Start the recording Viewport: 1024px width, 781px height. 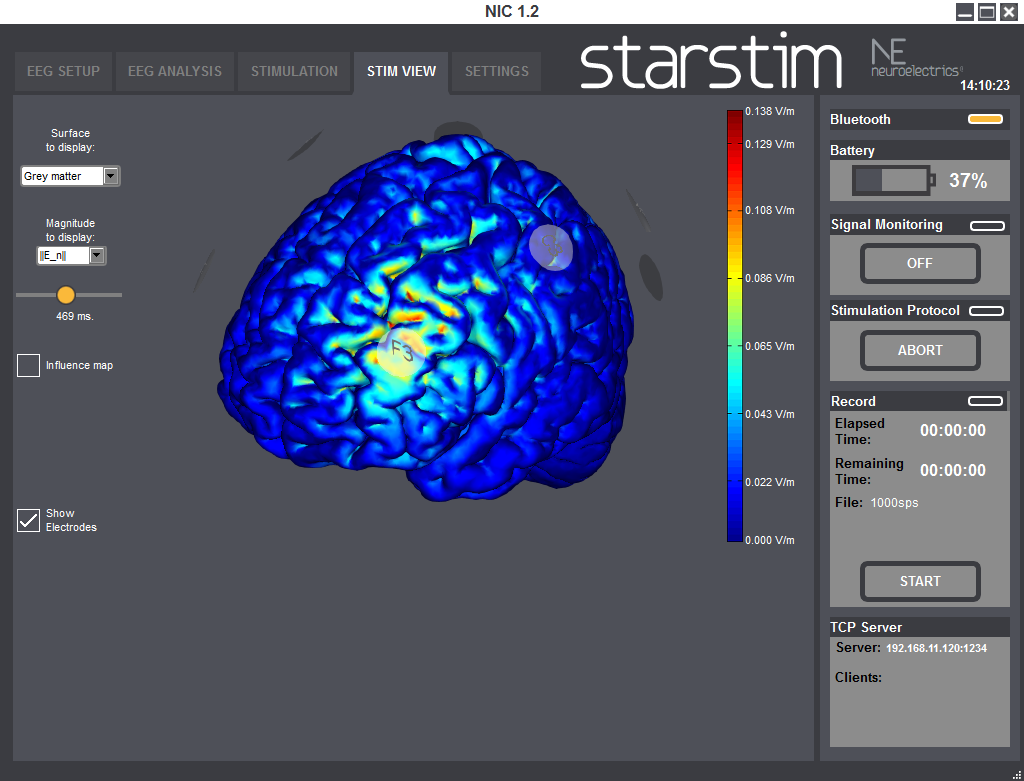(x=920, y=581)
